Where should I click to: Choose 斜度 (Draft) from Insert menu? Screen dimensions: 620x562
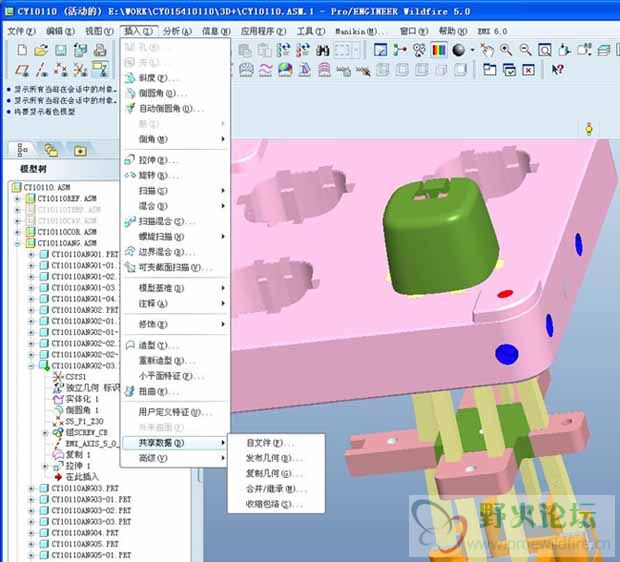(x=175, y=78)
